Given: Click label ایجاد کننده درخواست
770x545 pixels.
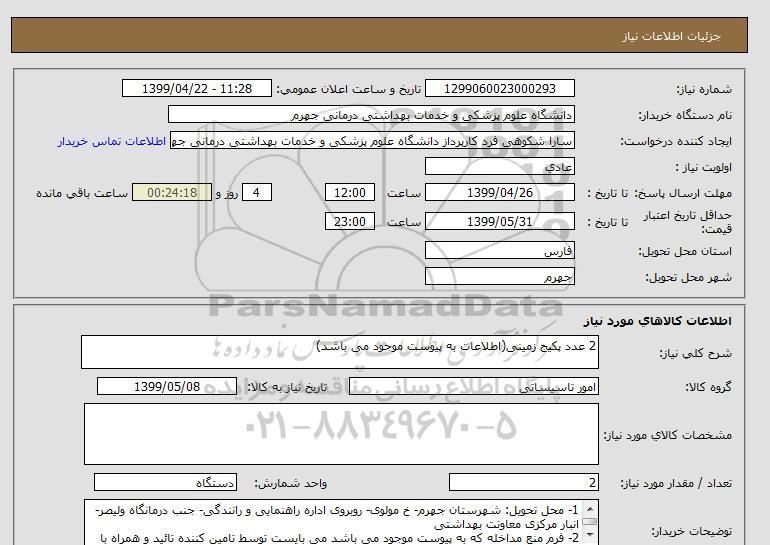Looking at the screenshot, I should 676,141.
